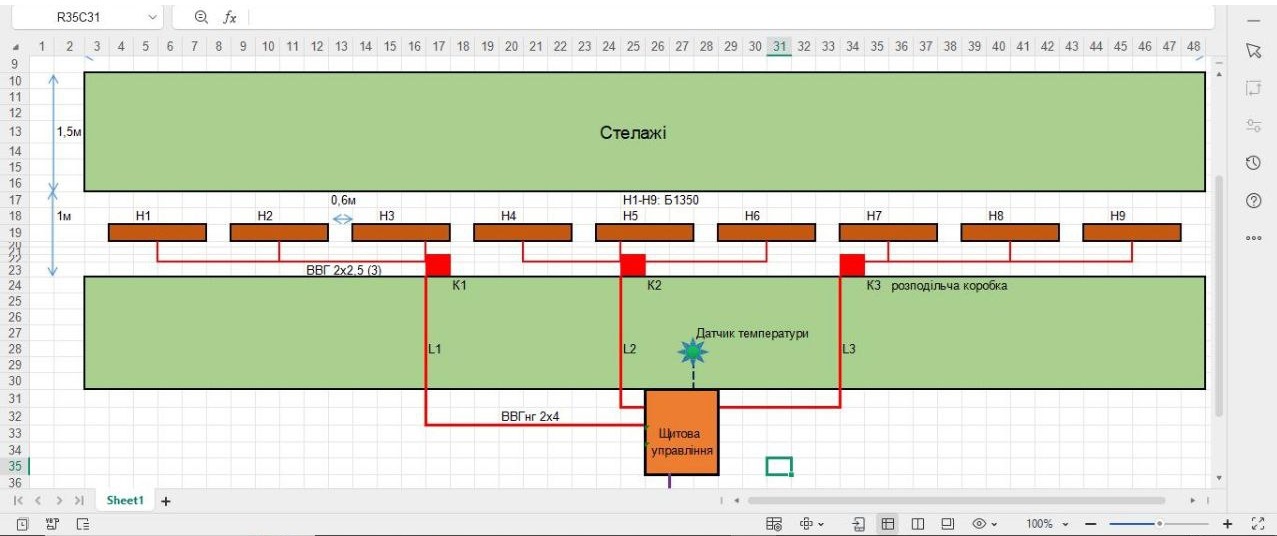Select the Стелажі green rectangle shape

[644, 131]
